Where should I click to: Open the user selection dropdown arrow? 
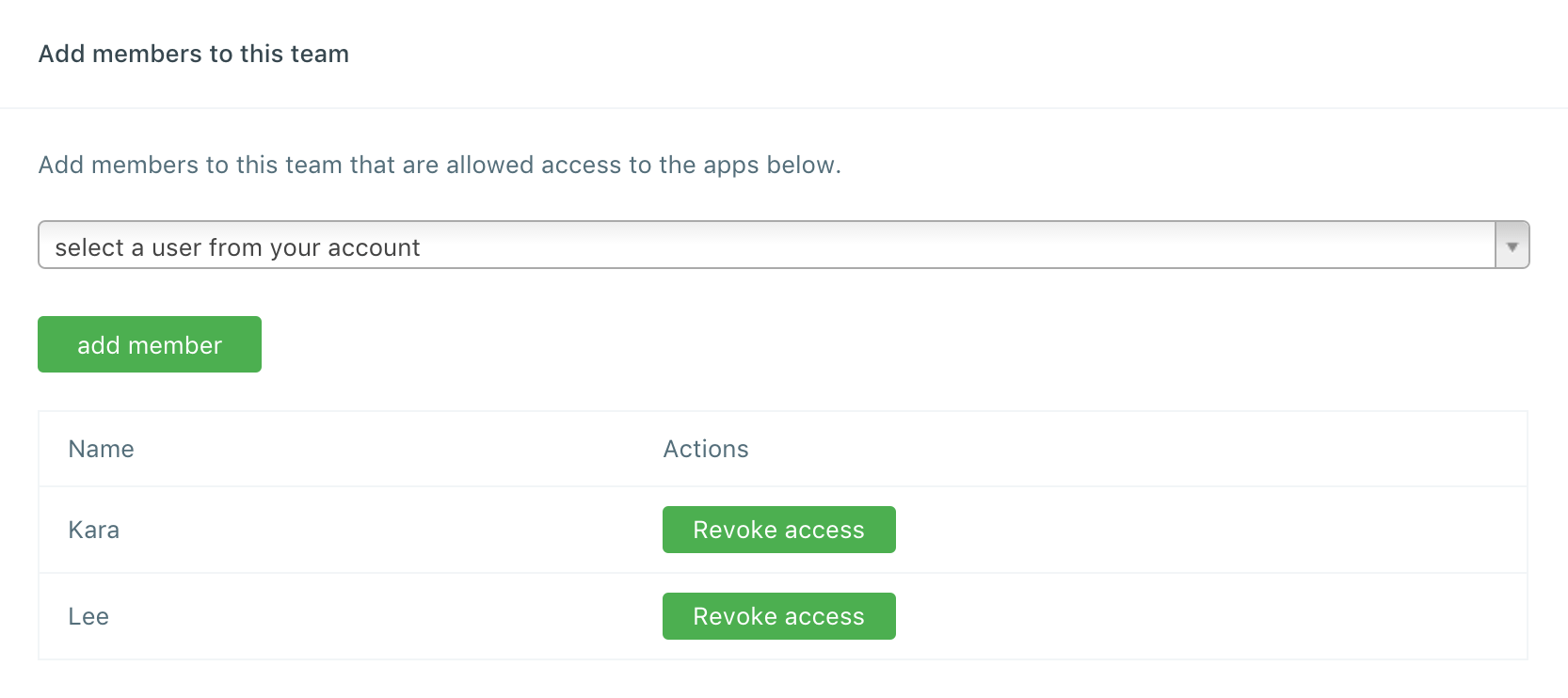pos(1512,246)
